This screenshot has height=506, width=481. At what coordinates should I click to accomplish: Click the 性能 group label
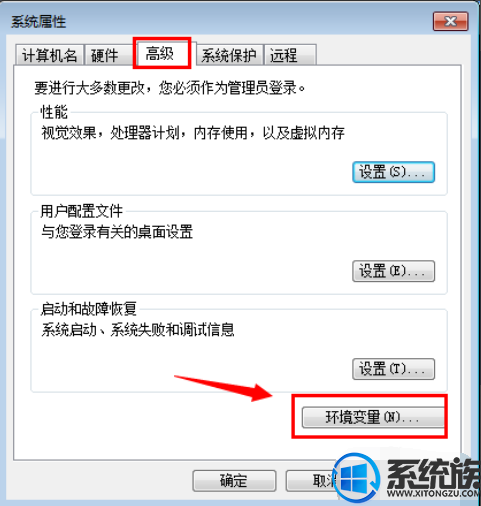[x=54, y=112]
